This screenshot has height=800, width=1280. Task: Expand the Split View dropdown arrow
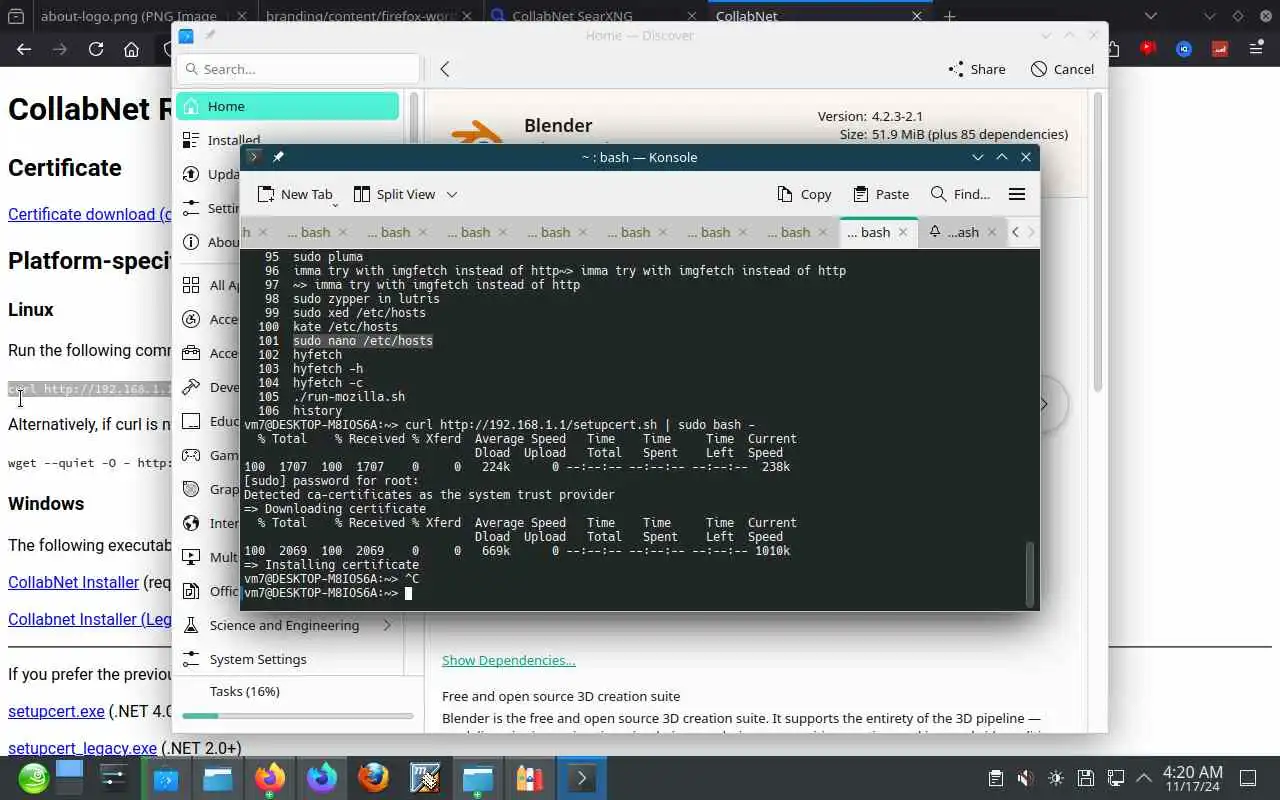[x=452, y=194]
